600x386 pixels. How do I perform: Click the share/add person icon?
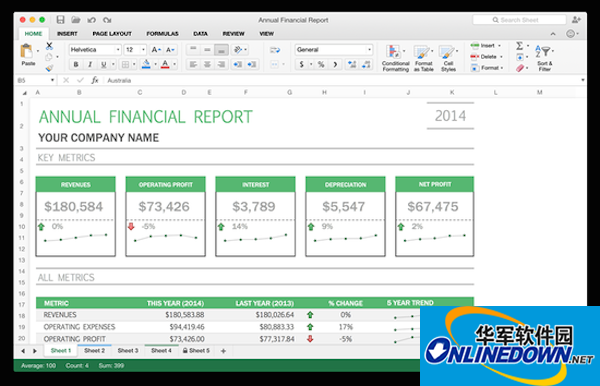tap(576, 20)
